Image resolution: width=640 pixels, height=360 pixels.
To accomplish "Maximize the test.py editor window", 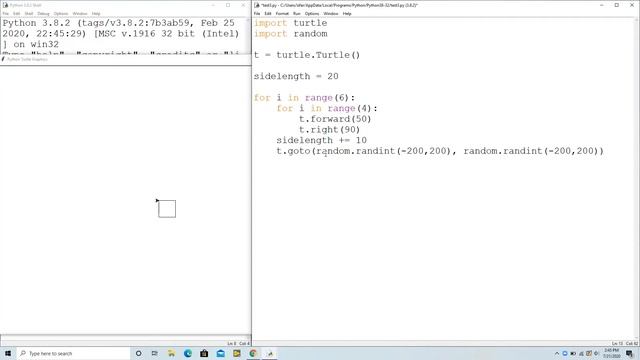I will [617, 5].
